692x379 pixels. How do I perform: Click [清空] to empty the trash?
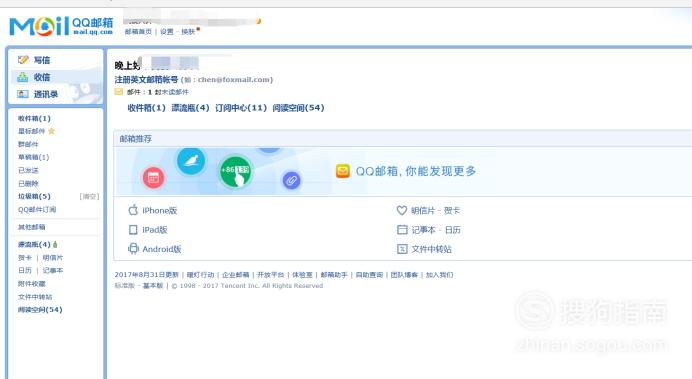pos(89,196)
